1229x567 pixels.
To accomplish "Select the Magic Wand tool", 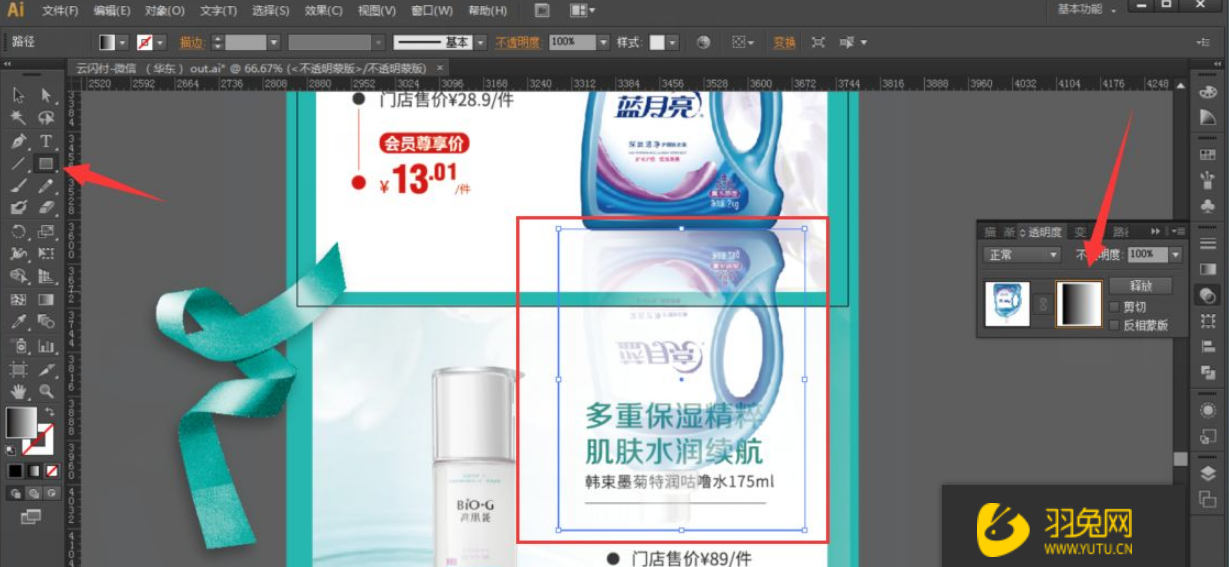I will (x=18, y=118).
